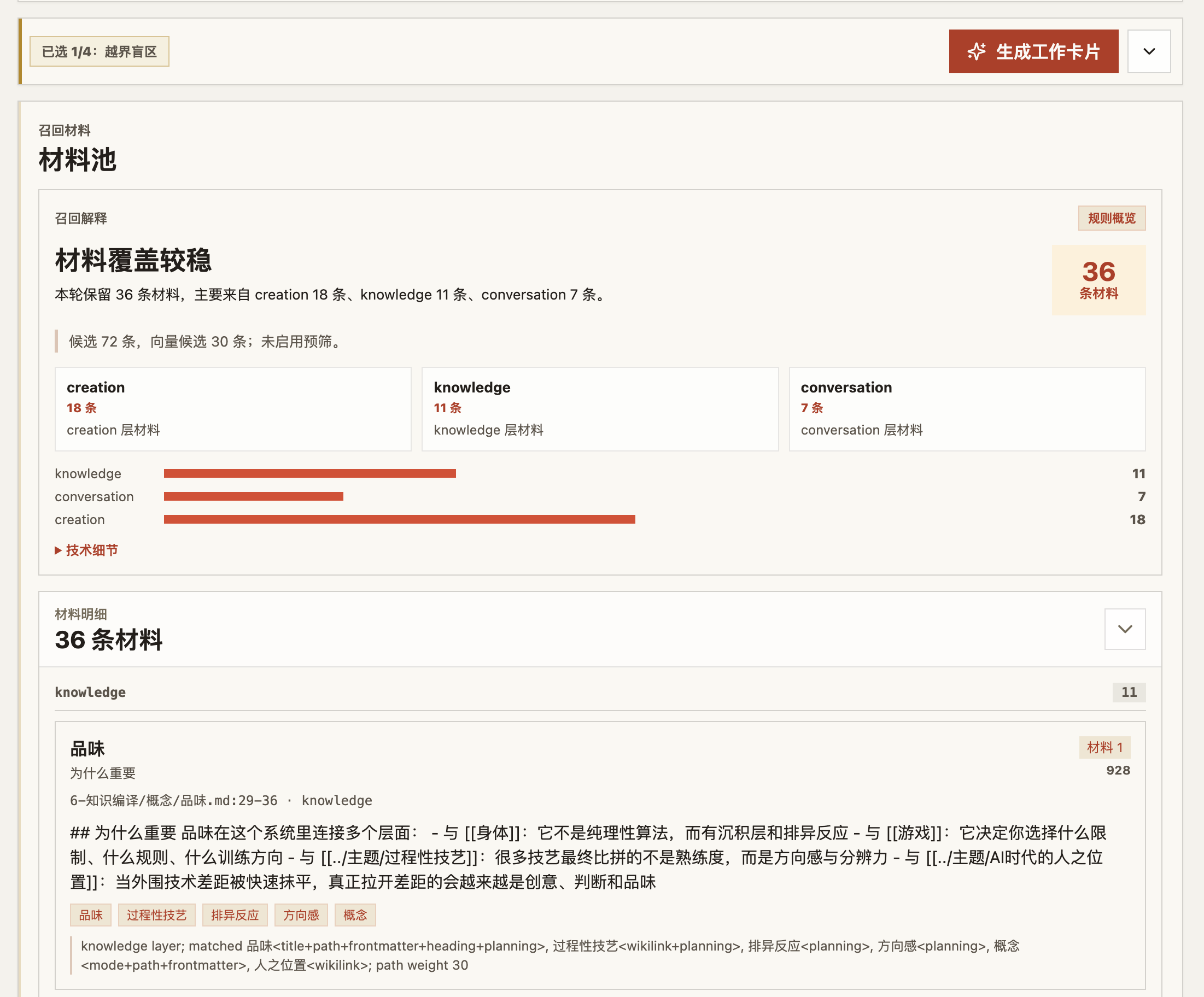Click the 材料 1 badge
The height and width of the screenshot is (997, 1204).
click(1104, 748)
